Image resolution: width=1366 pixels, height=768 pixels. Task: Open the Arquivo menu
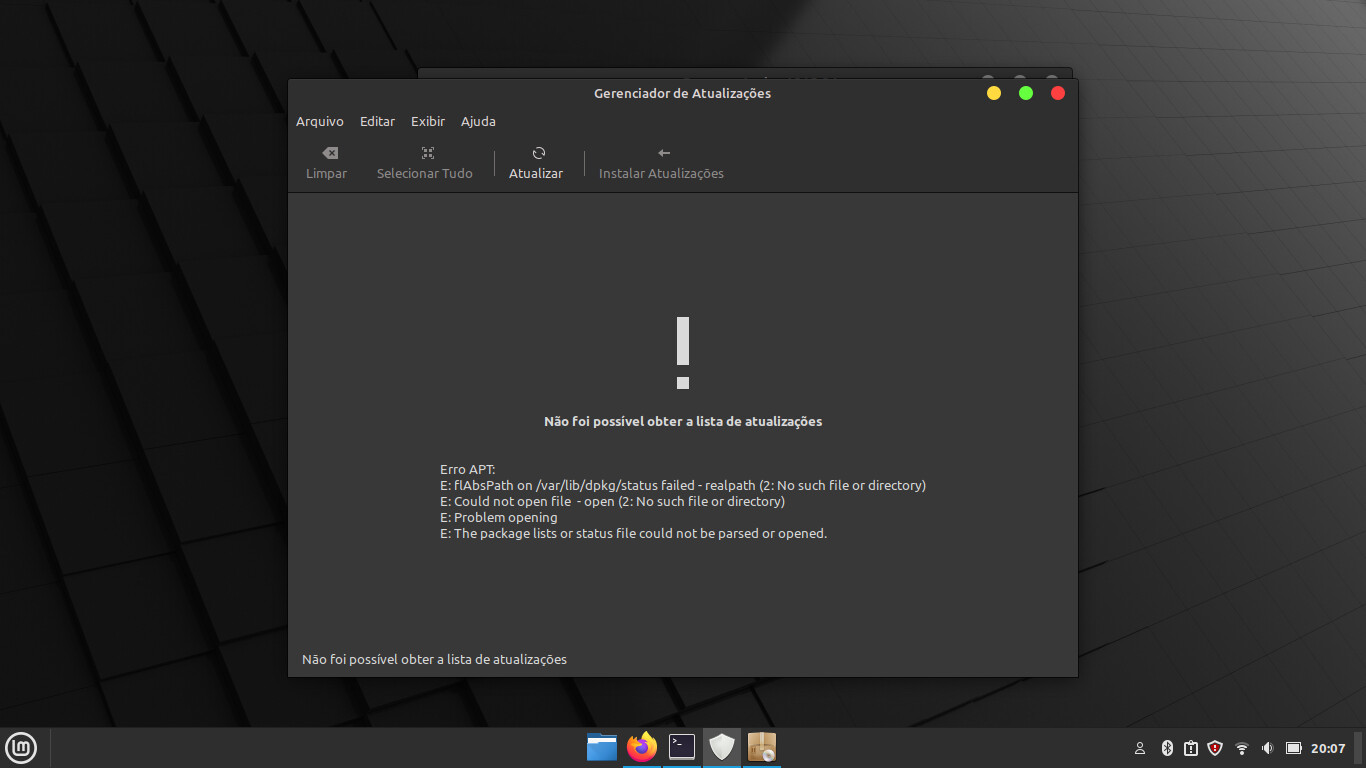tap(319, 121)
